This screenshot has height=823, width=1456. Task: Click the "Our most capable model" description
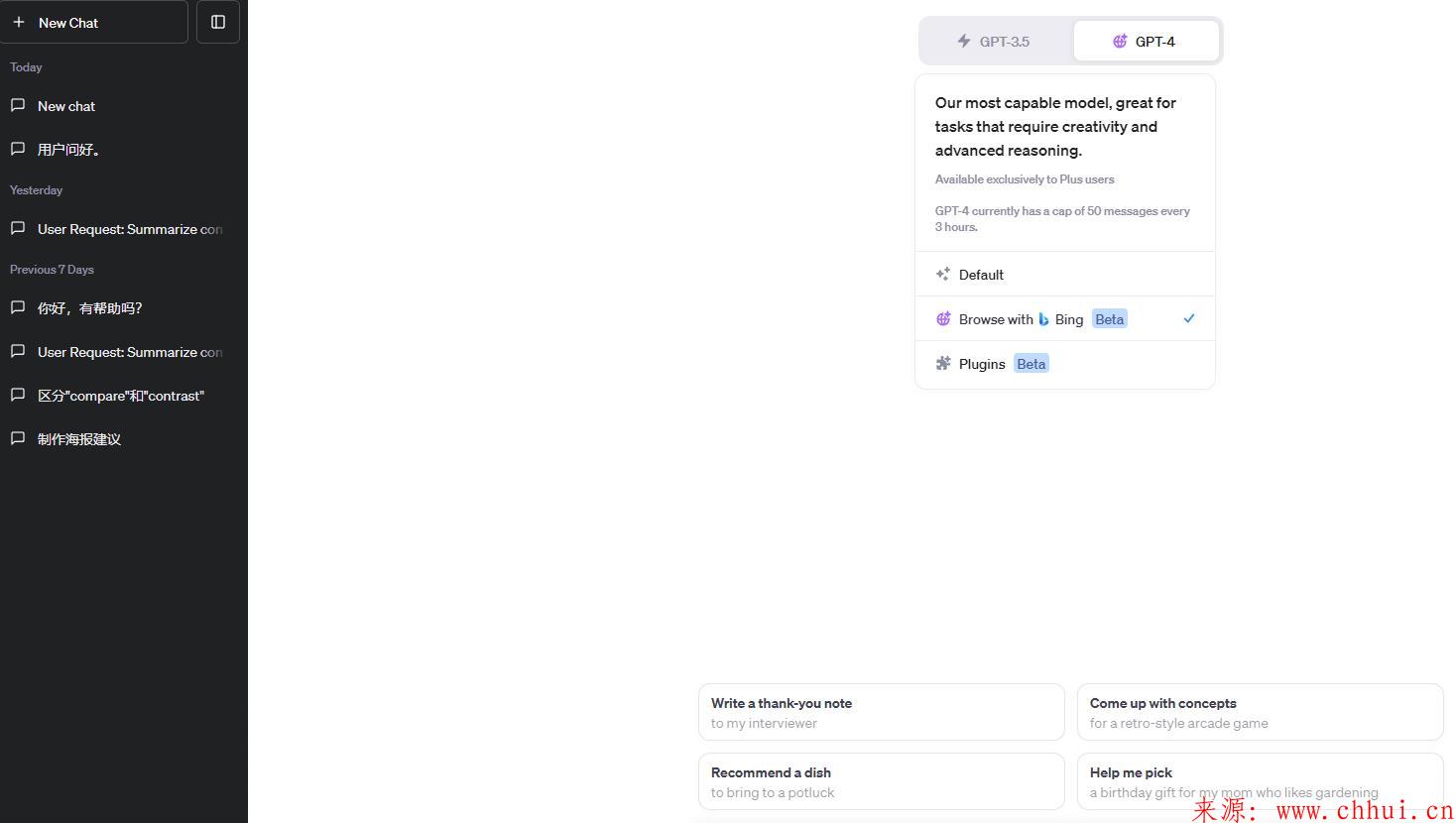point(1055,127)
